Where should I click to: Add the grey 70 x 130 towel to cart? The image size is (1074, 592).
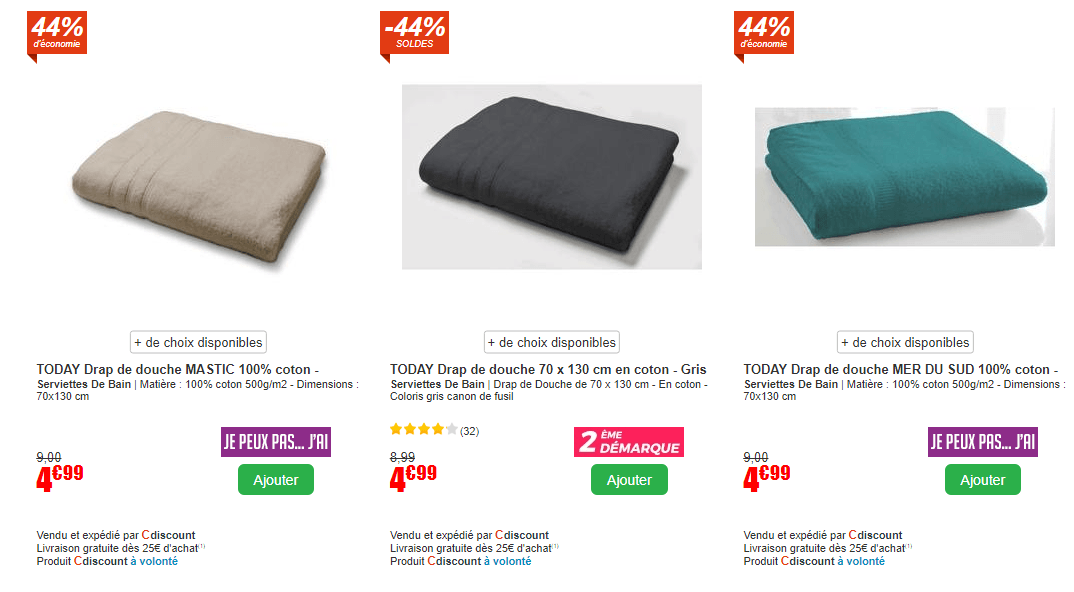[629, 480]
